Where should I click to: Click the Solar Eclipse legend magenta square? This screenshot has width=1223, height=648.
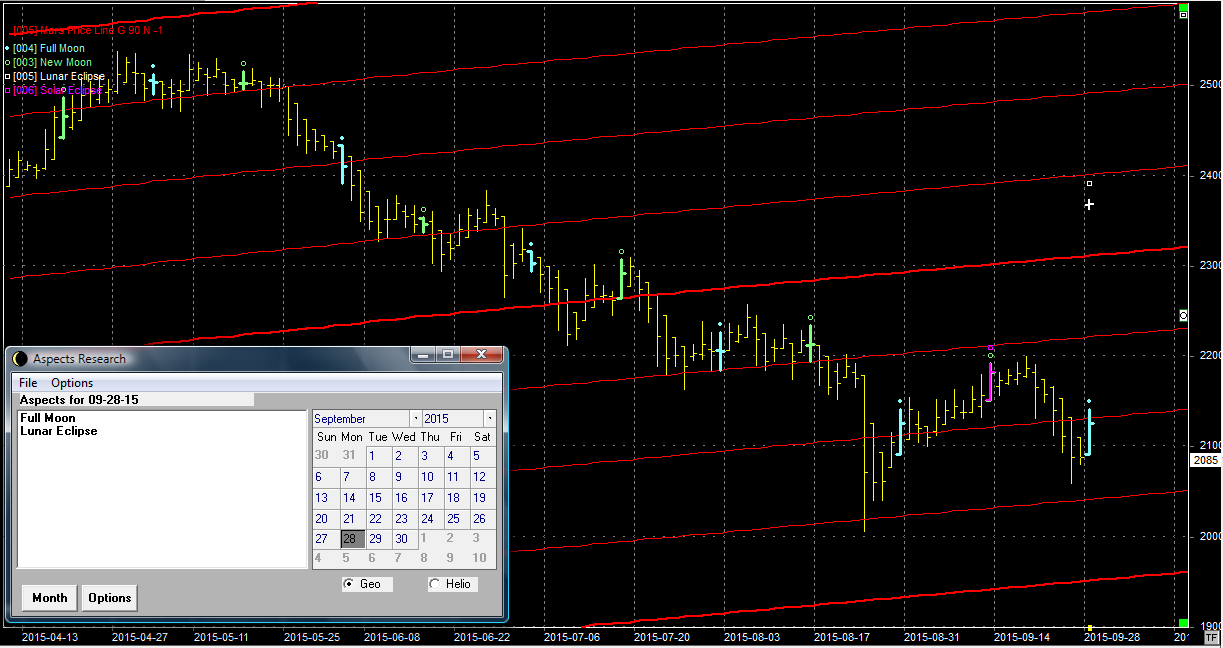pyautogui.click(x=8, y=90)
